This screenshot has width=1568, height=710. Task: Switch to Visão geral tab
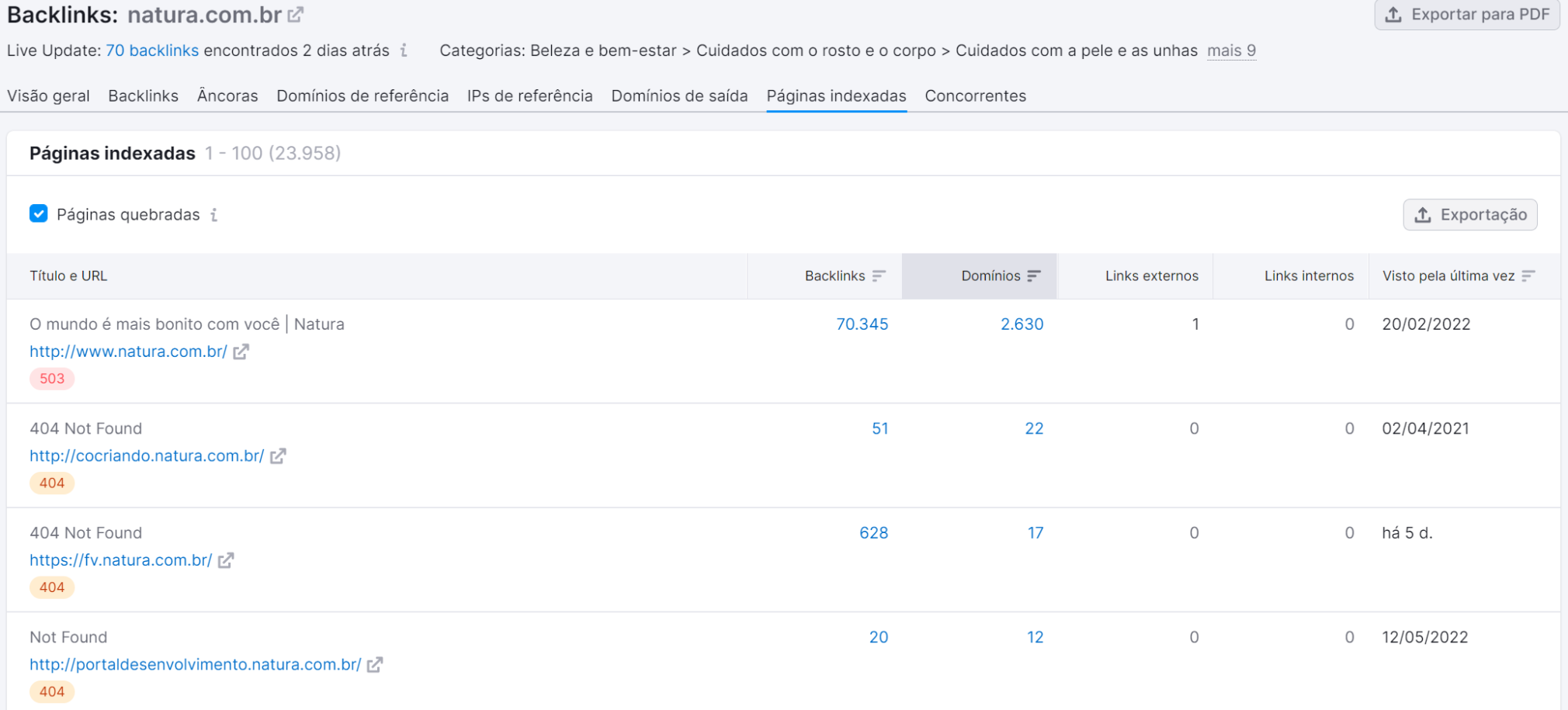tap(48, 95)
